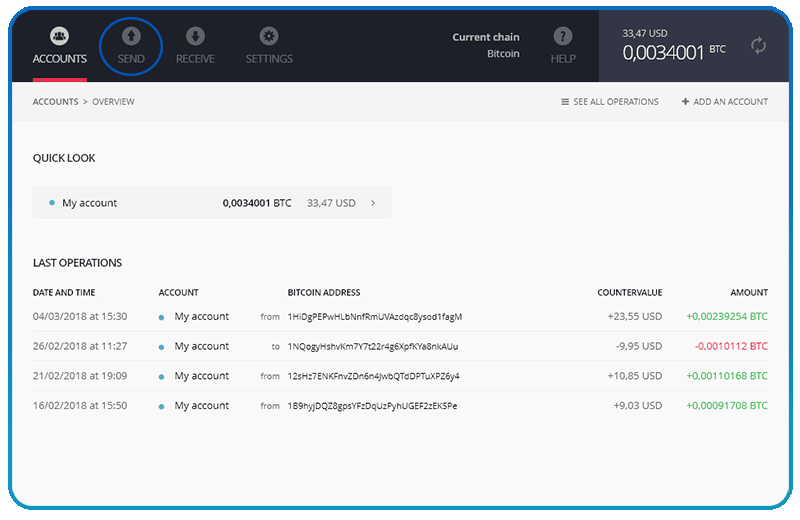This screenshot has width=800, height=520.
Task: Click the +0,00091708 BTC amount
Action: pyautogui.click(x=727, y=405)
